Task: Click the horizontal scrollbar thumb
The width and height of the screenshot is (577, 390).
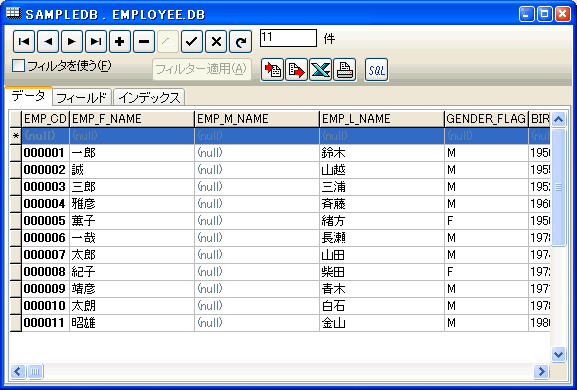Action: coord(35,371)
